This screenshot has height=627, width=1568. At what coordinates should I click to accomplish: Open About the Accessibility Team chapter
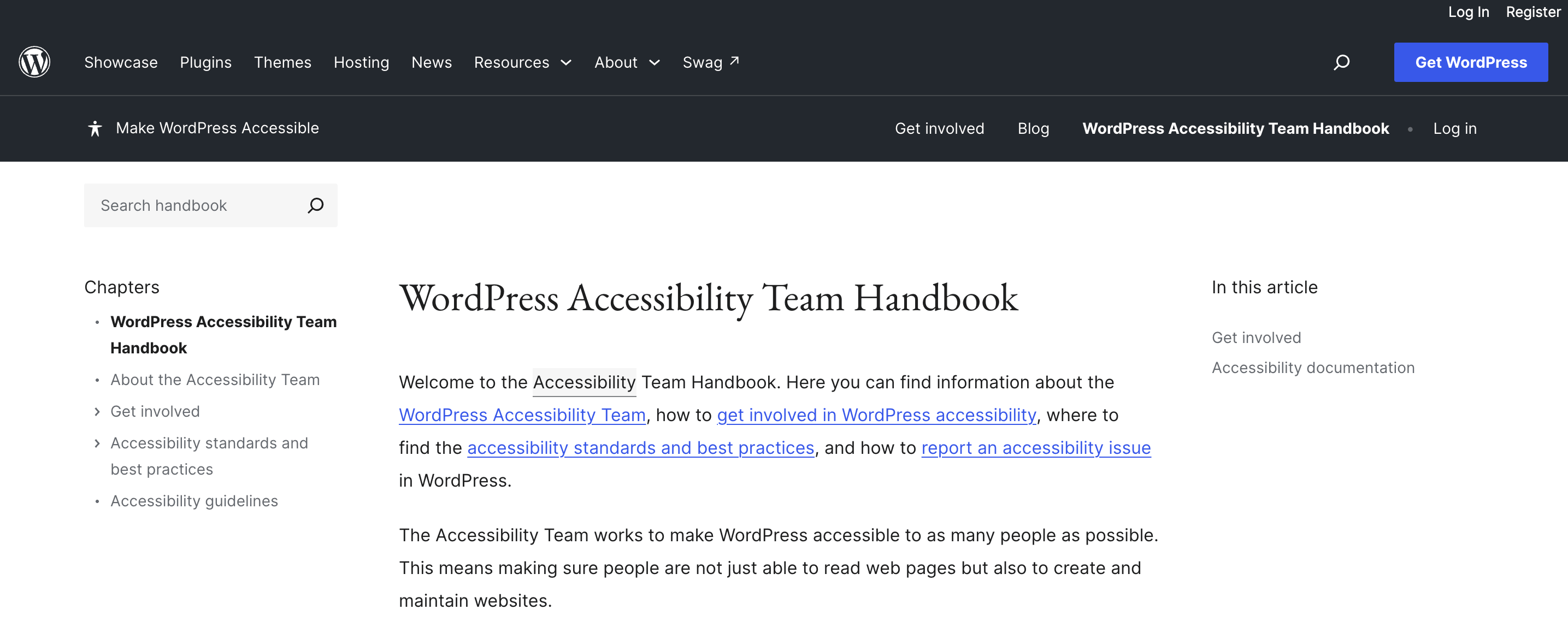[x=215, y=380]
